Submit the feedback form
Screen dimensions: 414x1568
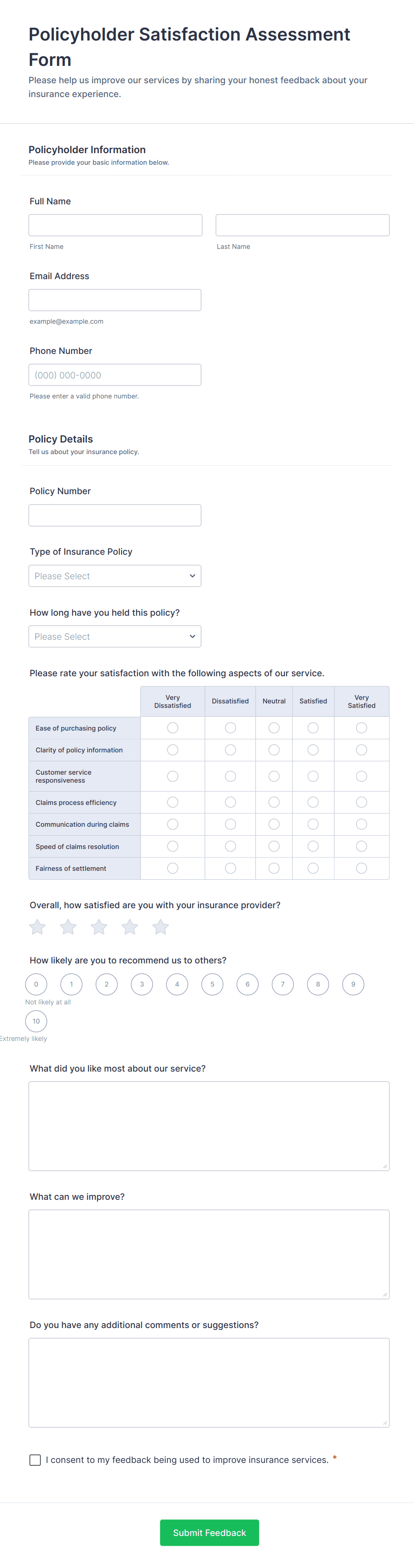(209, 1532)
